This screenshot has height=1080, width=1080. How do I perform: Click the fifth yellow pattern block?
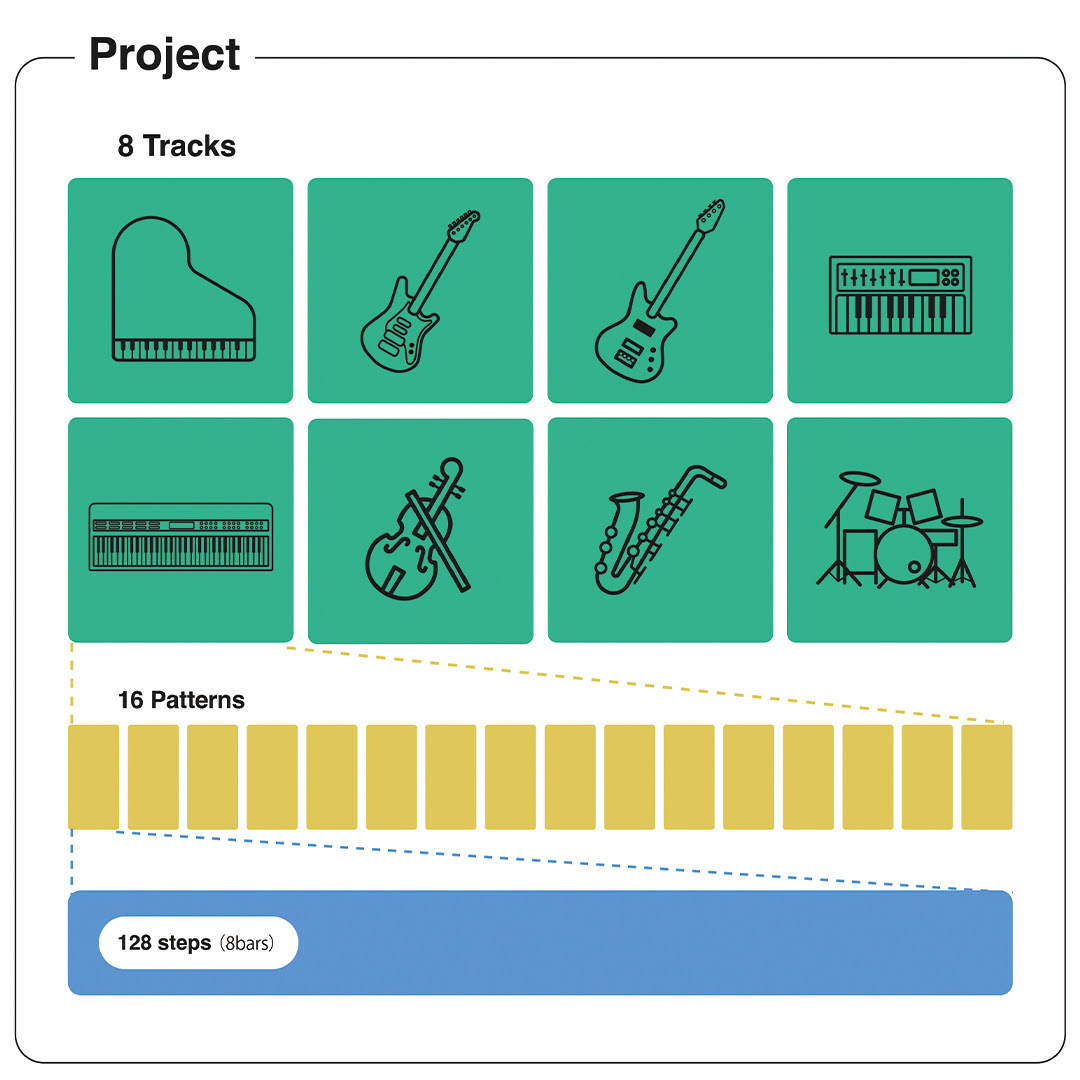pos(332,777)
